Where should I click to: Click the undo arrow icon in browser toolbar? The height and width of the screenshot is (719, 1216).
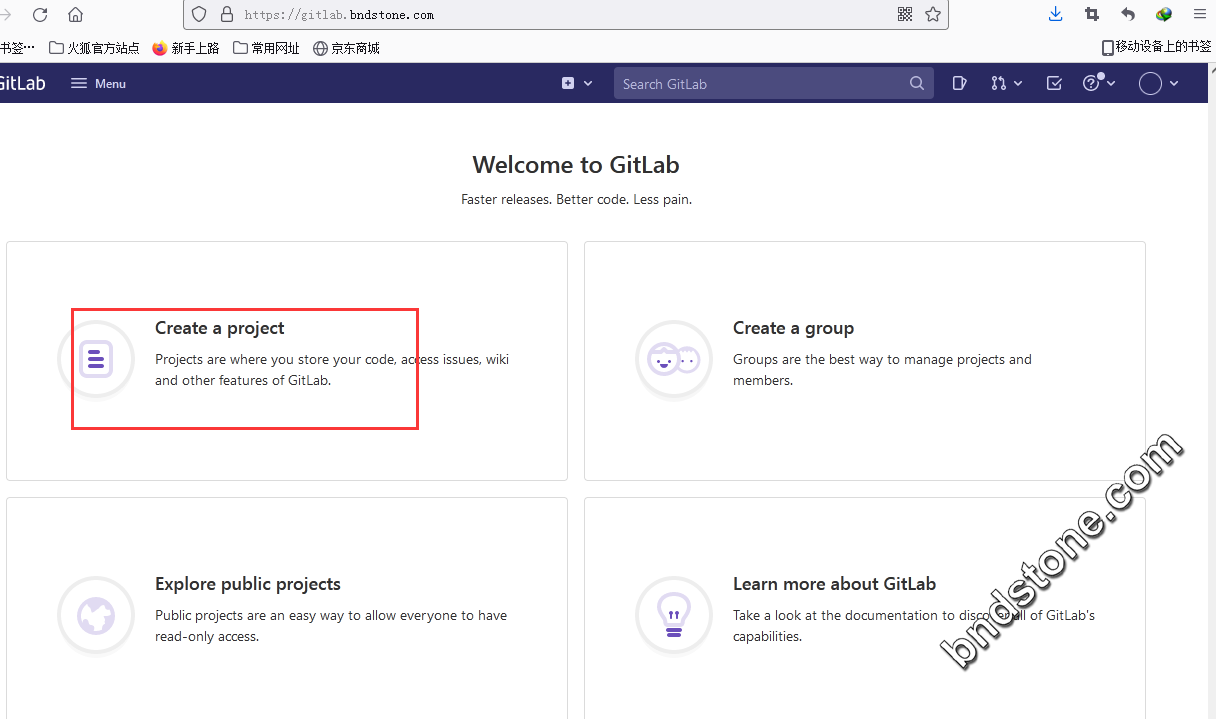coord(1128,14)
